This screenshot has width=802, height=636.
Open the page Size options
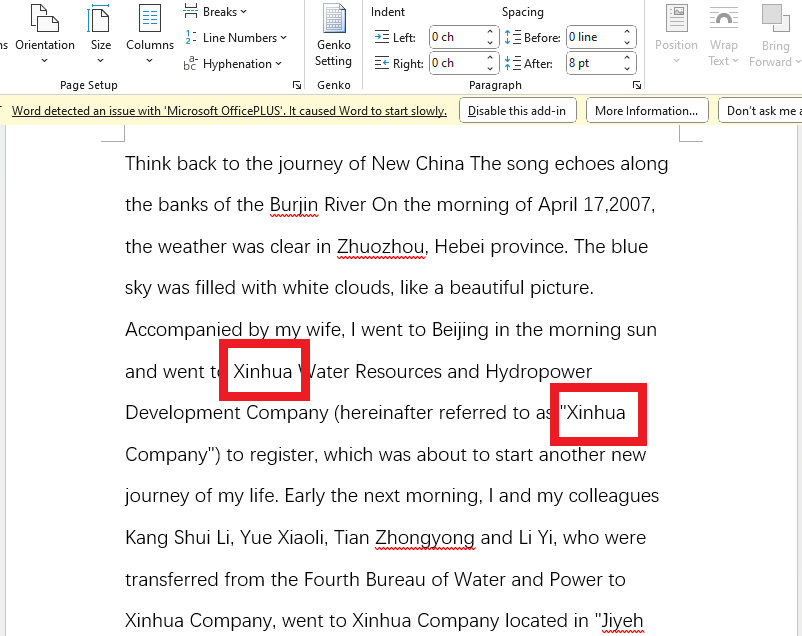100,33
